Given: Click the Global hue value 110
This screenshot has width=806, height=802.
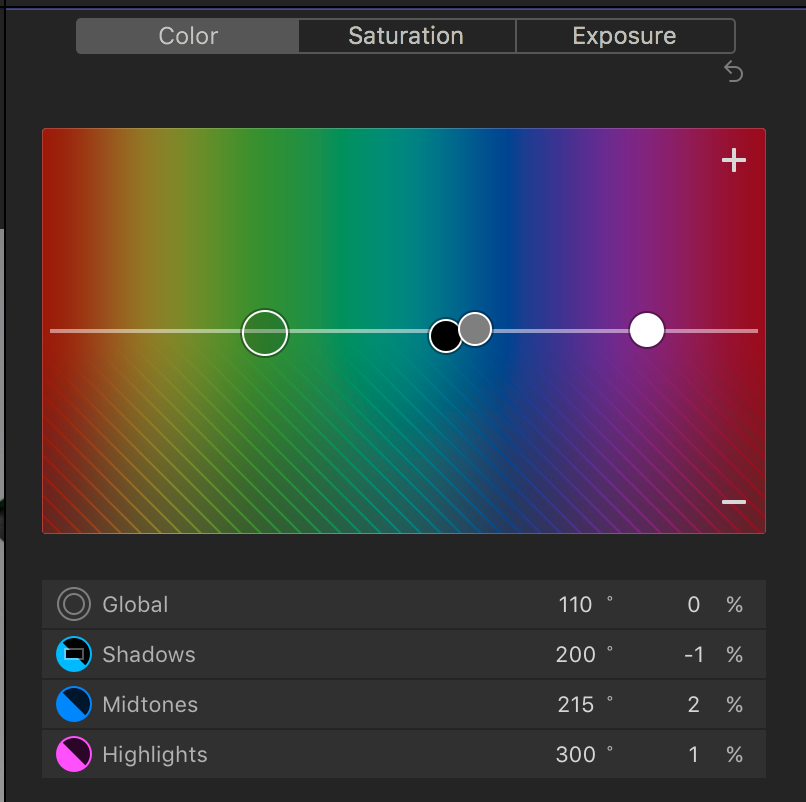Looking at the screenshot, I should pos(576,604).
